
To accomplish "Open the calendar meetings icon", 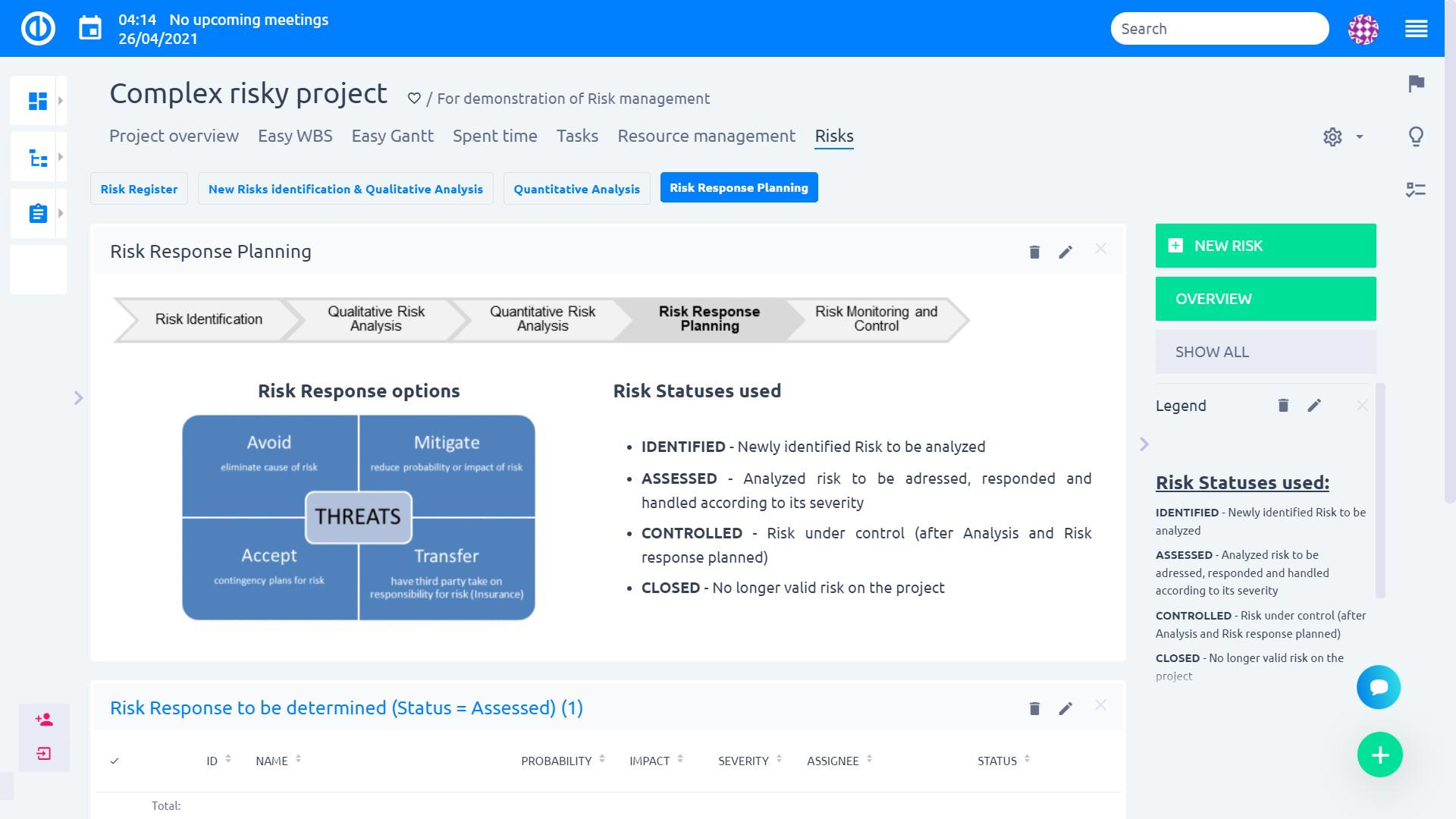I will pyautogui.click(x=90, y=29).
